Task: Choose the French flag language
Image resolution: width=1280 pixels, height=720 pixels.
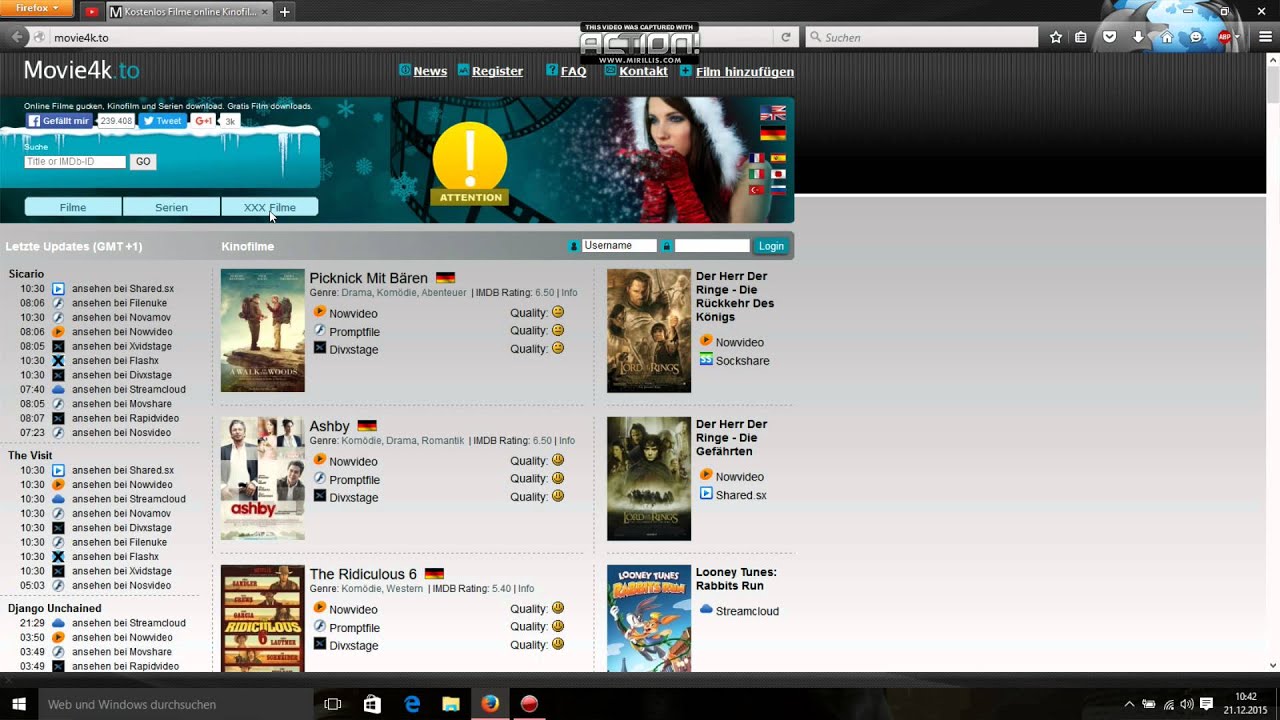Action: [x=757, y=158]
